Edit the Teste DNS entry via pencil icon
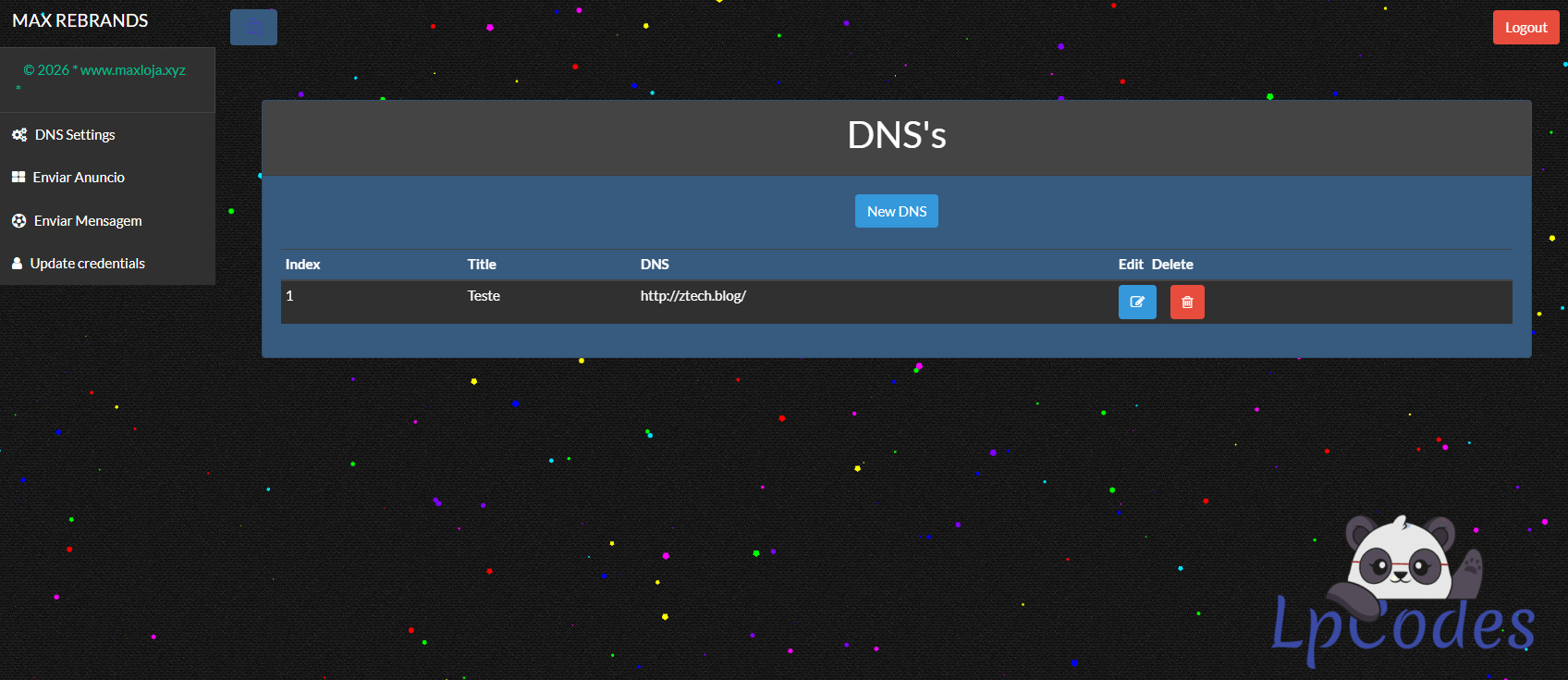 tap(1137, 303)
